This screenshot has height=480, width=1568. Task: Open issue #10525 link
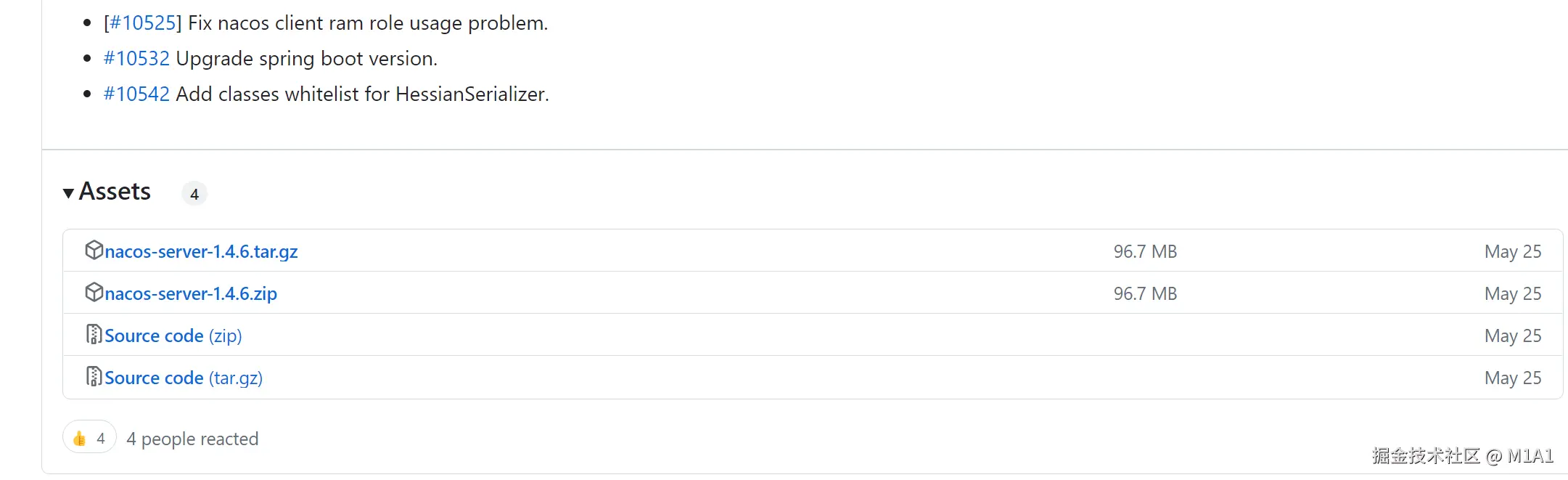142,23
